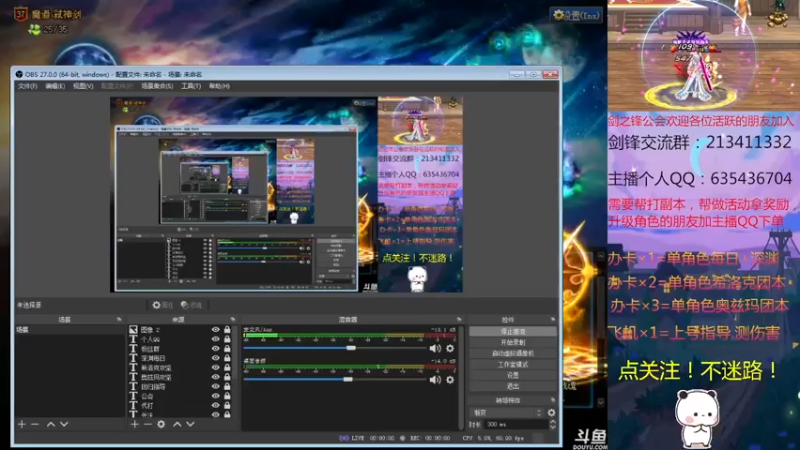Click the game 设置(Ins) button
The width and height of the screenshot is (800, 450).
(576, 15)
